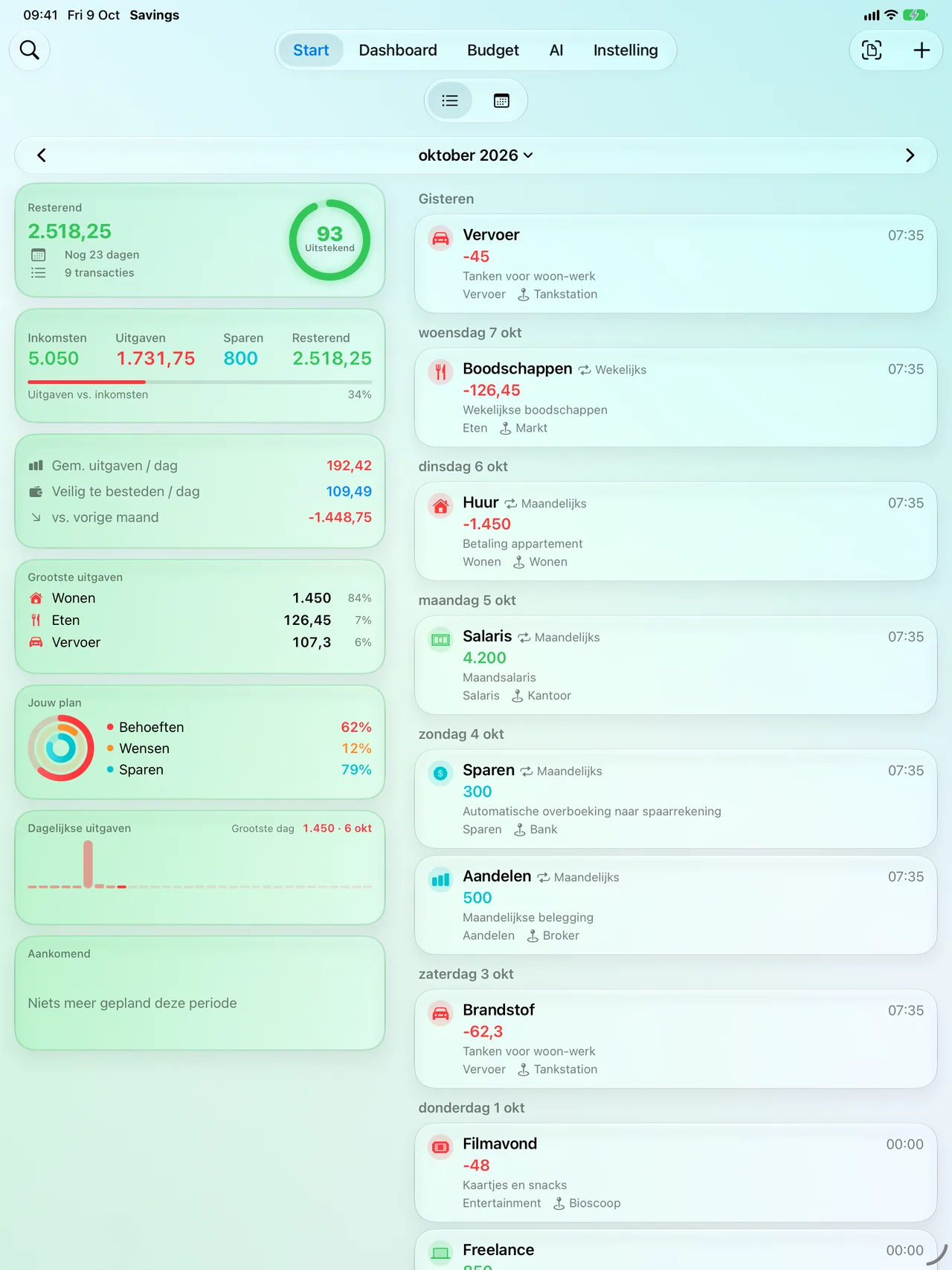Open the oktober 2026 month picker
952x1270 pixels.
pos(476,155)
